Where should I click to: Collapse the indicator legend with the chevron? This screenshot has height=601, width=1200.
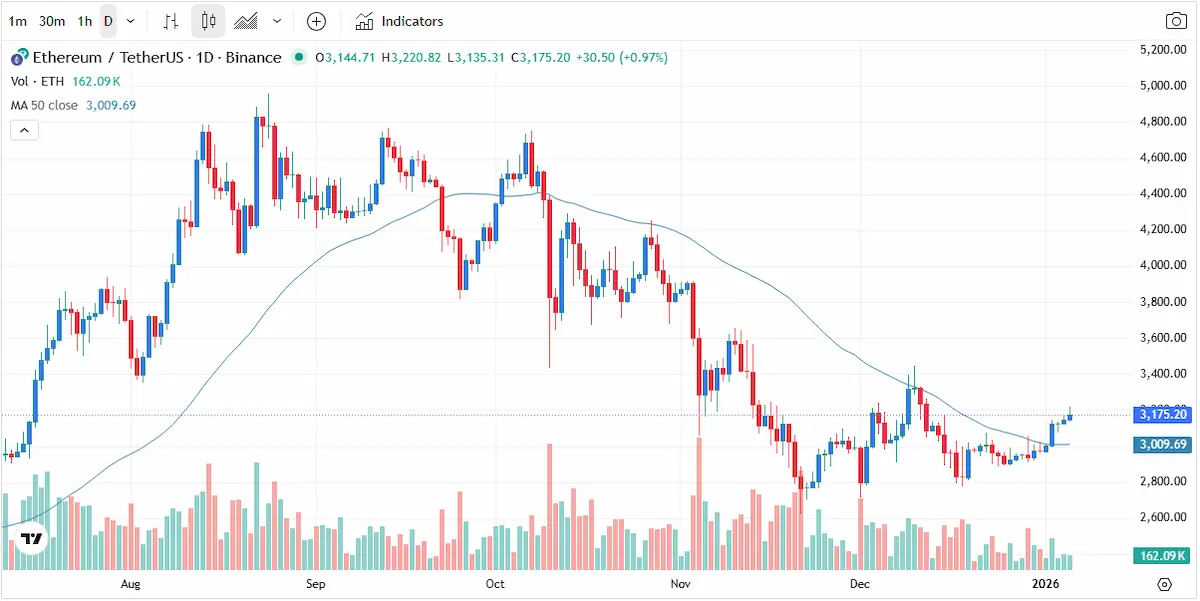(x=24, y=130)
